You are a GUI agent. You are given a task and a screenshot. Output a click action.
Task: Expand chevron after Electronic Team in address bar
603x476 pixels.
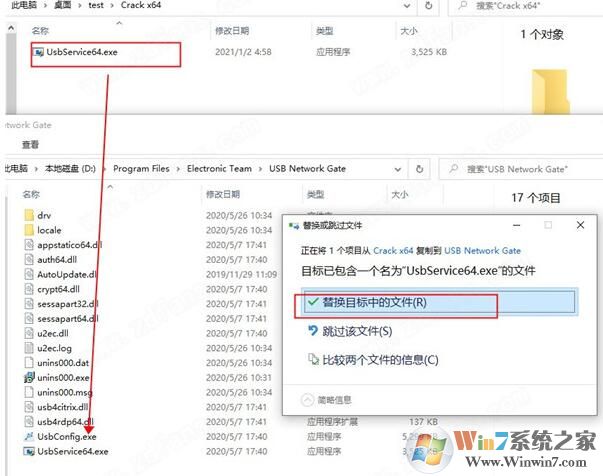coord(260,169)
